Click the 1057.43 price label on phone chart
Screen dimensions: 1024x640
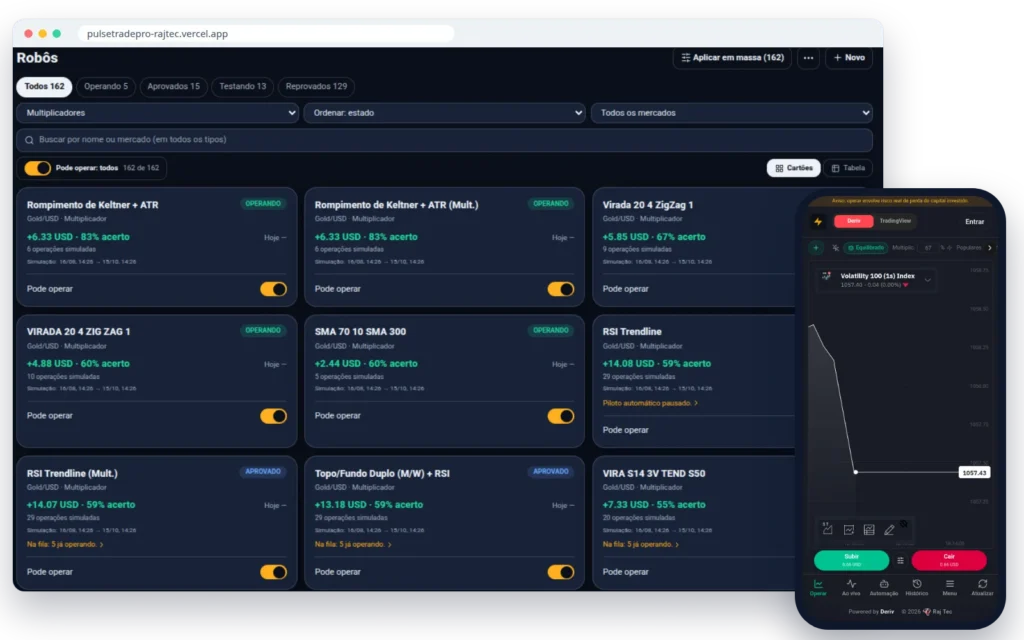coord(974,472)
